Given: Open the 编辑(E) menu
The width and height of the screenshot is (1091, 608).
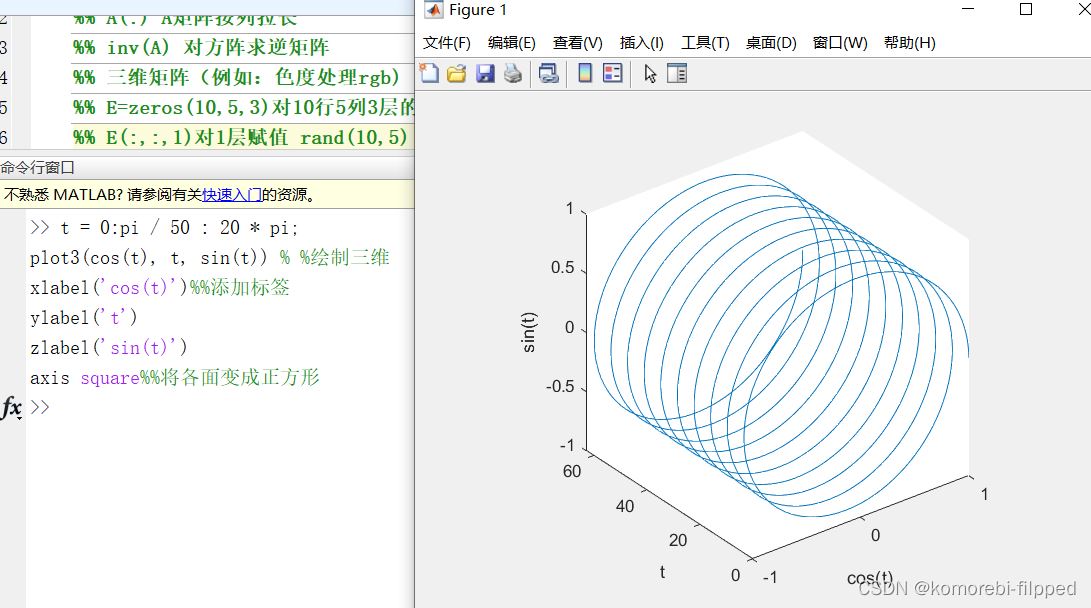Looking at the screenshot, I should [x=511, y=43].
